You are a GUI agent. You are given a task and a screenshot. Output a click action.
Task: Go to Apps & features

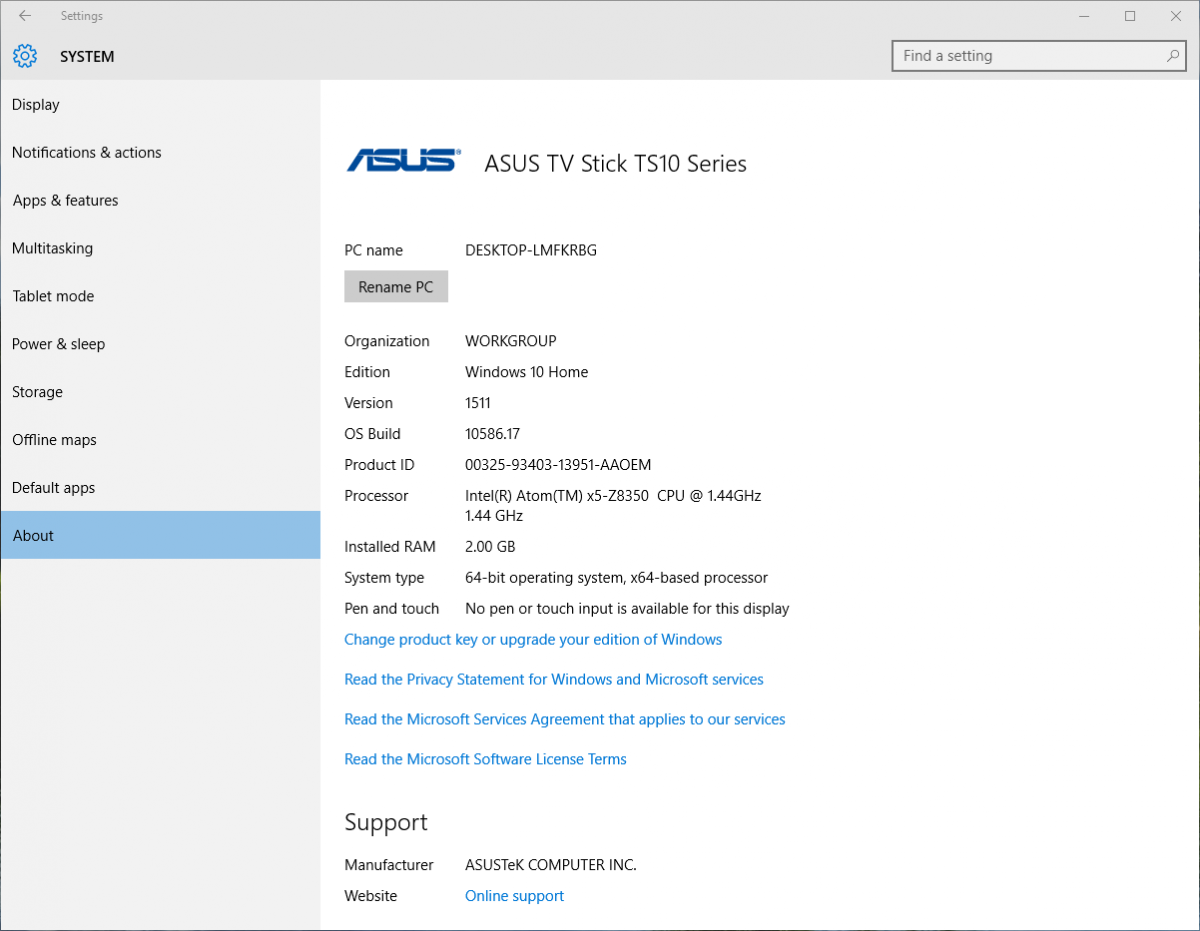pyautogui.click(x=160, y=201)
